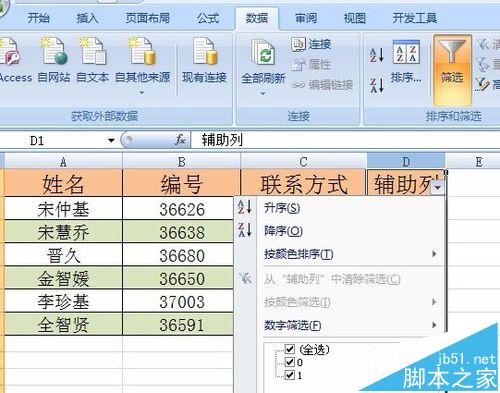Expand the 按颜色筛选(I) submenu arrow
500x393 pixels.
[x=434, y=302]
